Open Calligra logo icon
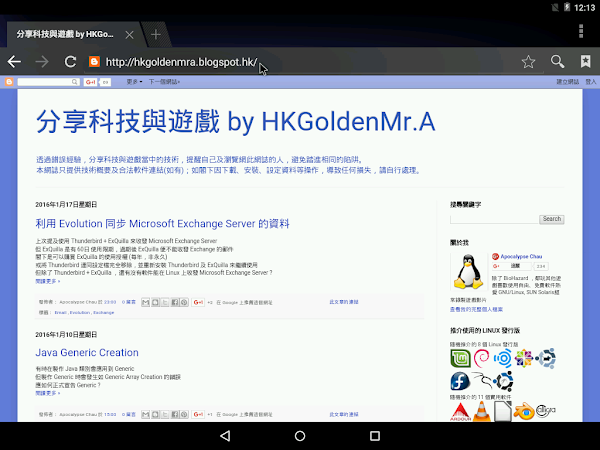The image size is (600, 450). click(x=546, y=411)
